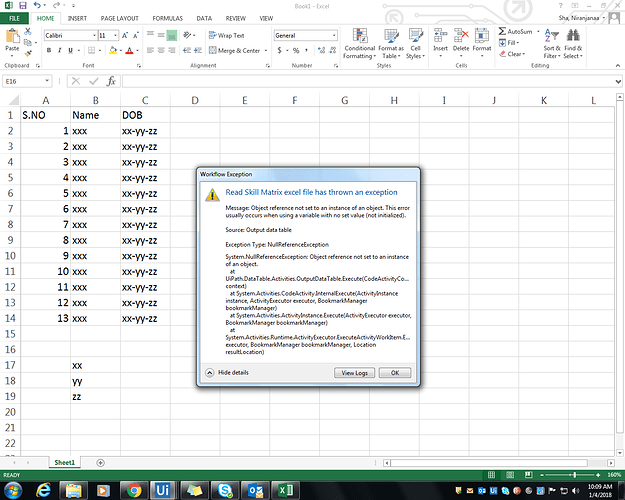Viewport: 625px width, 500px height.
Task: Open Conditional Formatting menu
Action: (360, 44)
